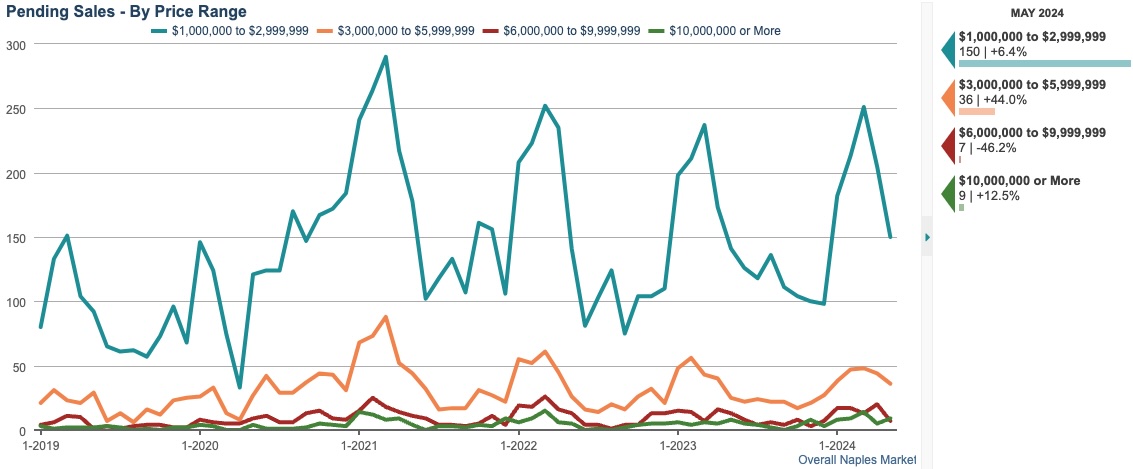The image size is (1133, 469).
Task: Toggle the $3,000,000 to $5,999,999 legend series
Action: click(395, 30)
